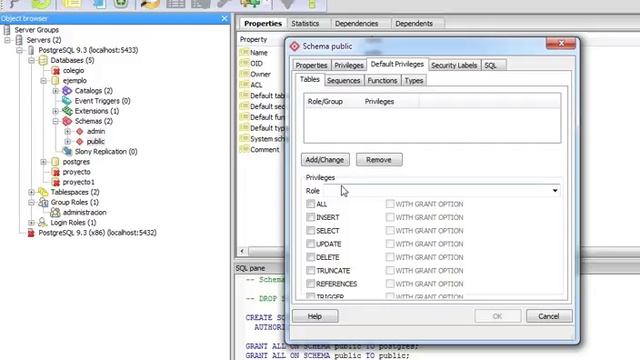This screenshot has width=640, height=360.
Task: Open the Dependencies tab in main window
Action: tap(356, 24)
